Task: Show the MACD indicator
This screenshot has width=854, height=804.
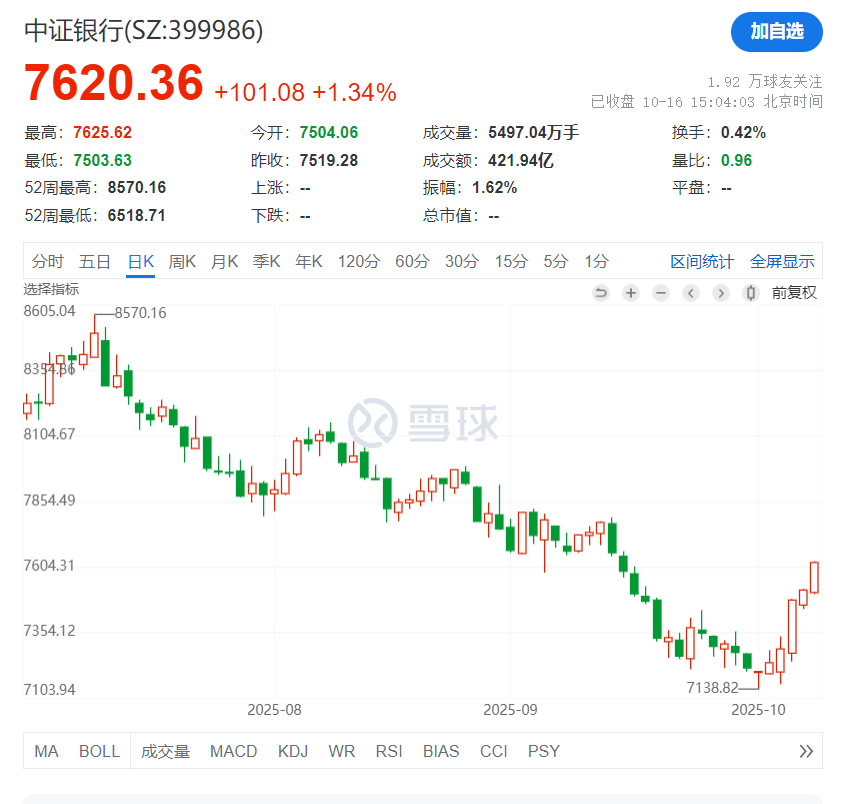Action: coord(234,752)
